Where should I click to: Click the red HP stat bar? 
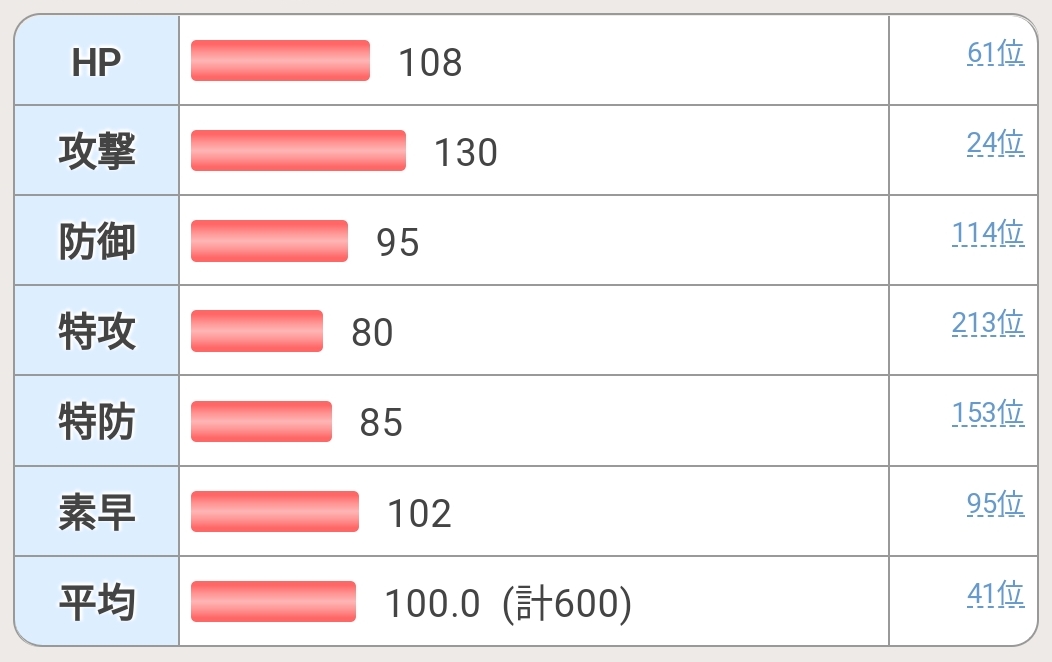point(280,60)
